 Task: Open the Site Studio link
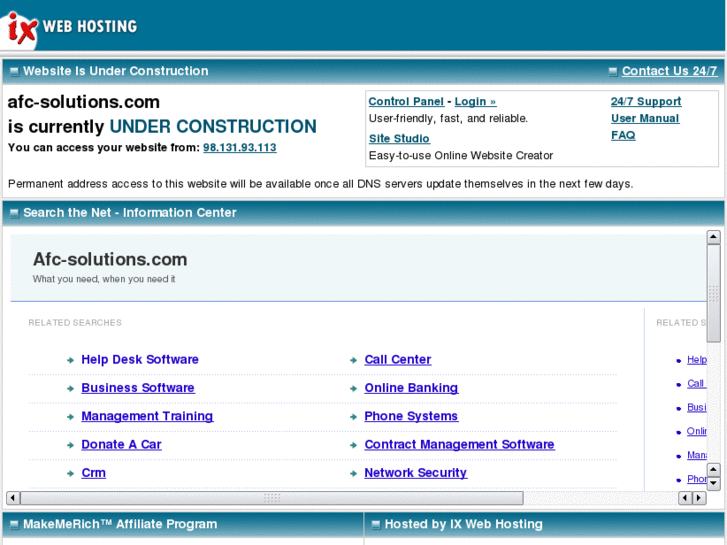(x=399, y=139)
